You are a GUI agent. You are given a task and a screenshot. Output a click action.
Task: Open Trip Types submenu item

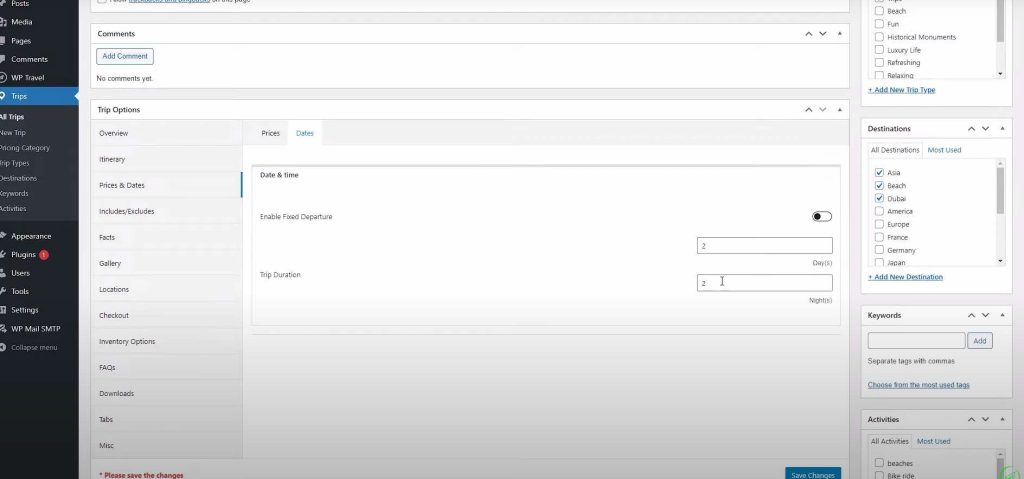[x=14, y=163]
